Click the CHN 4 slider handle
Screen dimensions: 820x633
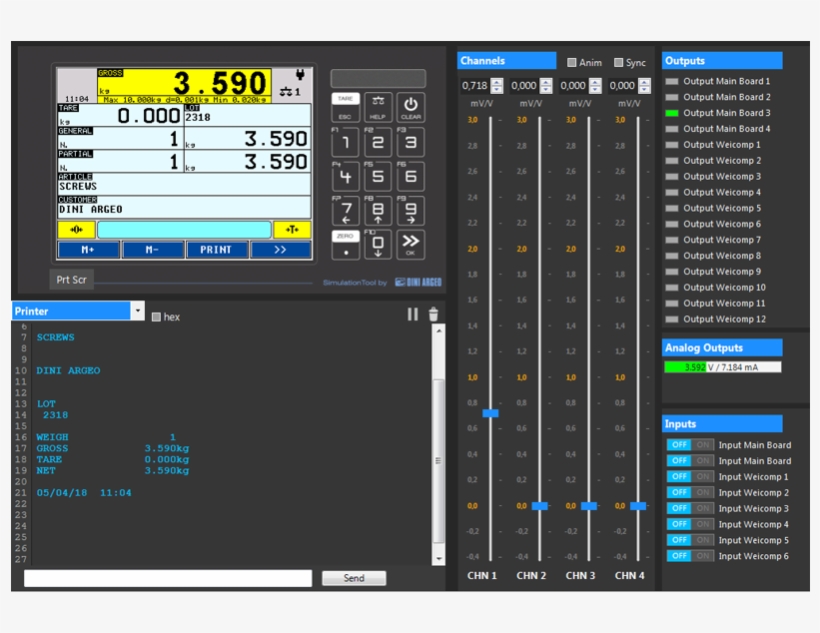pyautogui.click(x=638, y=506)
